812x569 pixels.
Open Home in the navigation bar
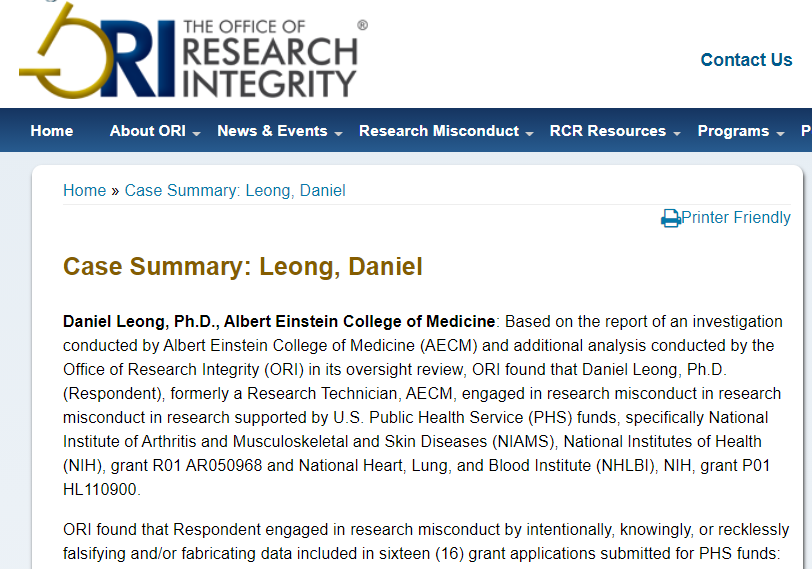tap(52, 131)
